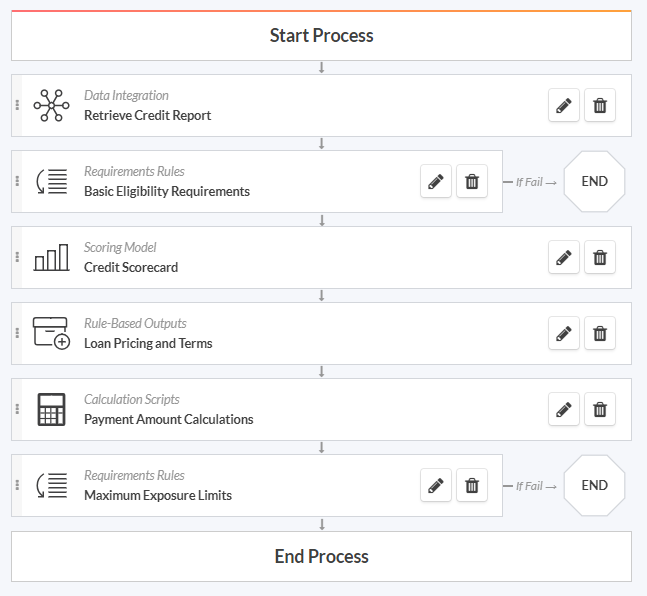Click the Calculation Scripts calculator icon

click(x=51, y=409)
